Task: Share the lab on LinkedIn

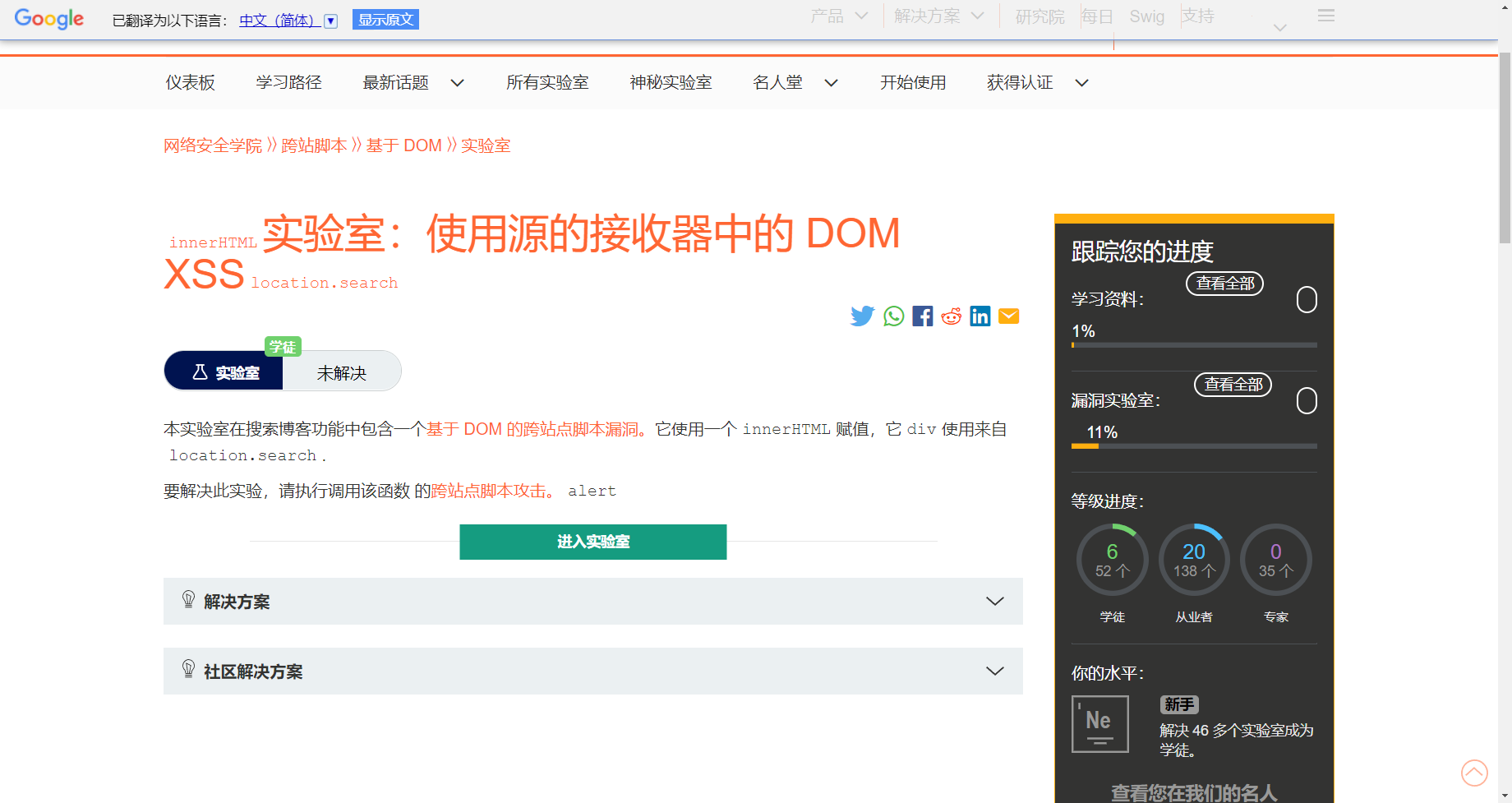Action: tap(980, 316)
